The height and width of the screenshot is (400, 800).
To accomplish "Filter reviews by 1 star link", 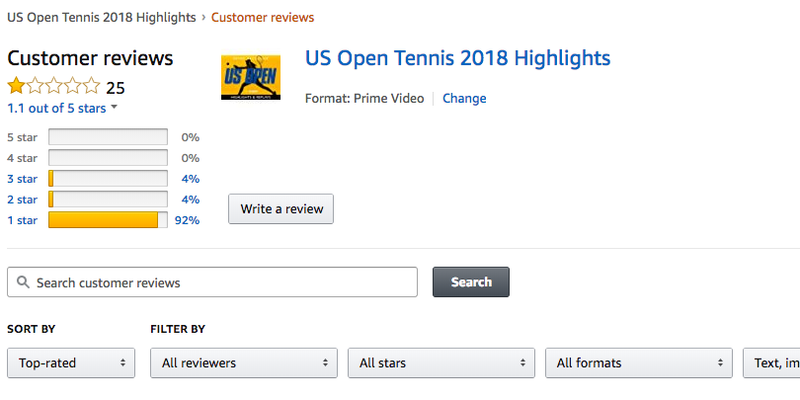I will pos(22,220).
